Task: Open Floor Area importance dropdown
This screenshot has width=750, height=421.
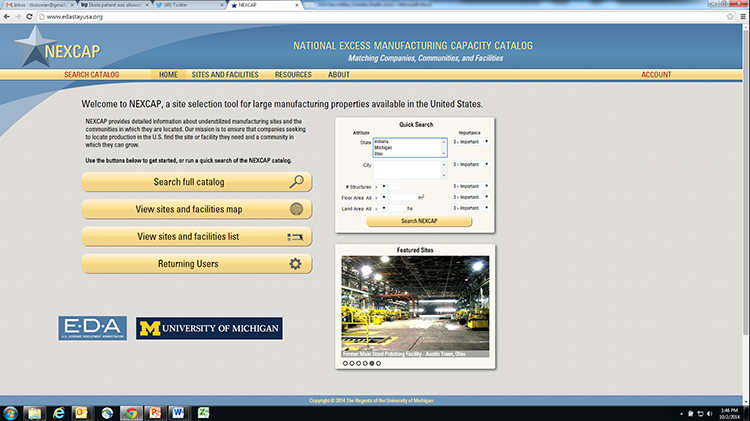Action: [471, 197]
